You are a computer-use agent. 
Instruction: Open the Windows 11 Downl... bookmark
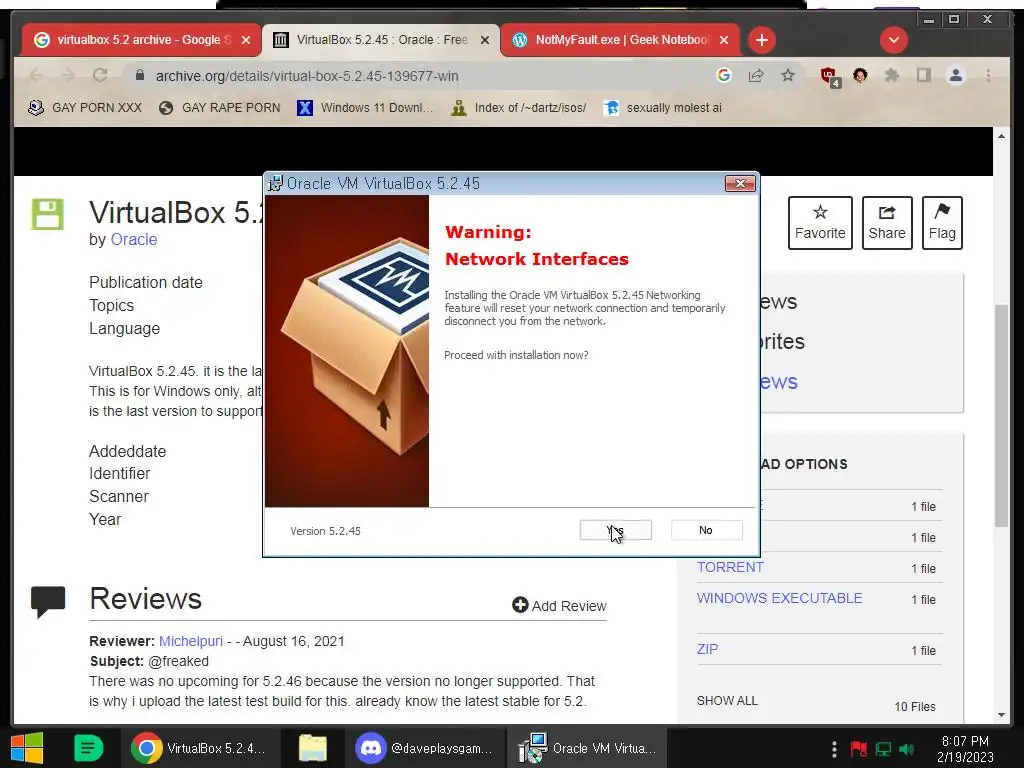365,108
